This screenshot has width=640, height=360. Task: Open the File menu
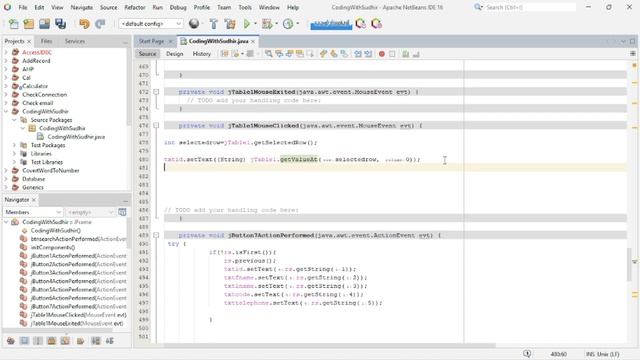point(23,7)
